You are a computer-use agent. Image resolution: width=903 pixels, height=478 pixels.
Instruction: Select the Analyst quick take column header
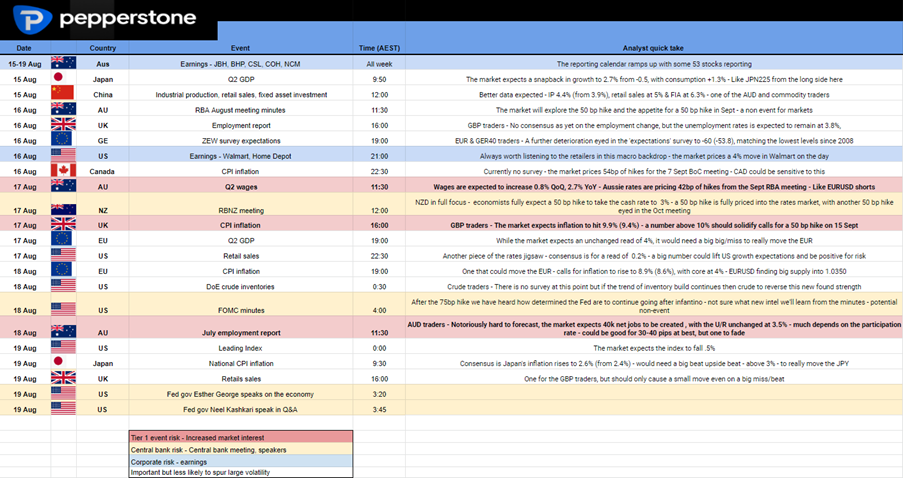(x=654, y=48)
